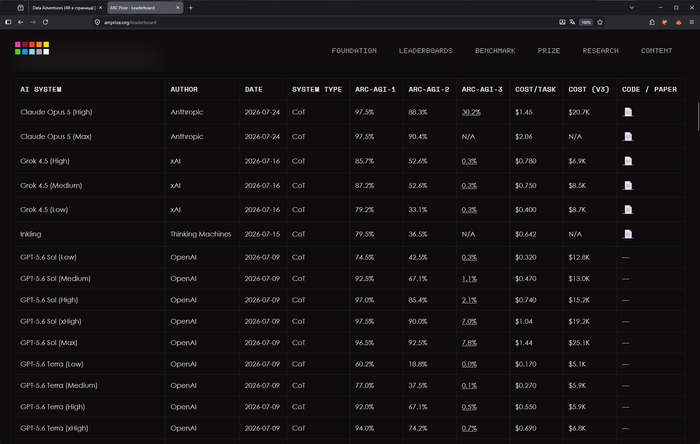Toggle the browser sidebar icon
Image resolution: width=700 pixels, height=444 pixels.
click(8, 22)
